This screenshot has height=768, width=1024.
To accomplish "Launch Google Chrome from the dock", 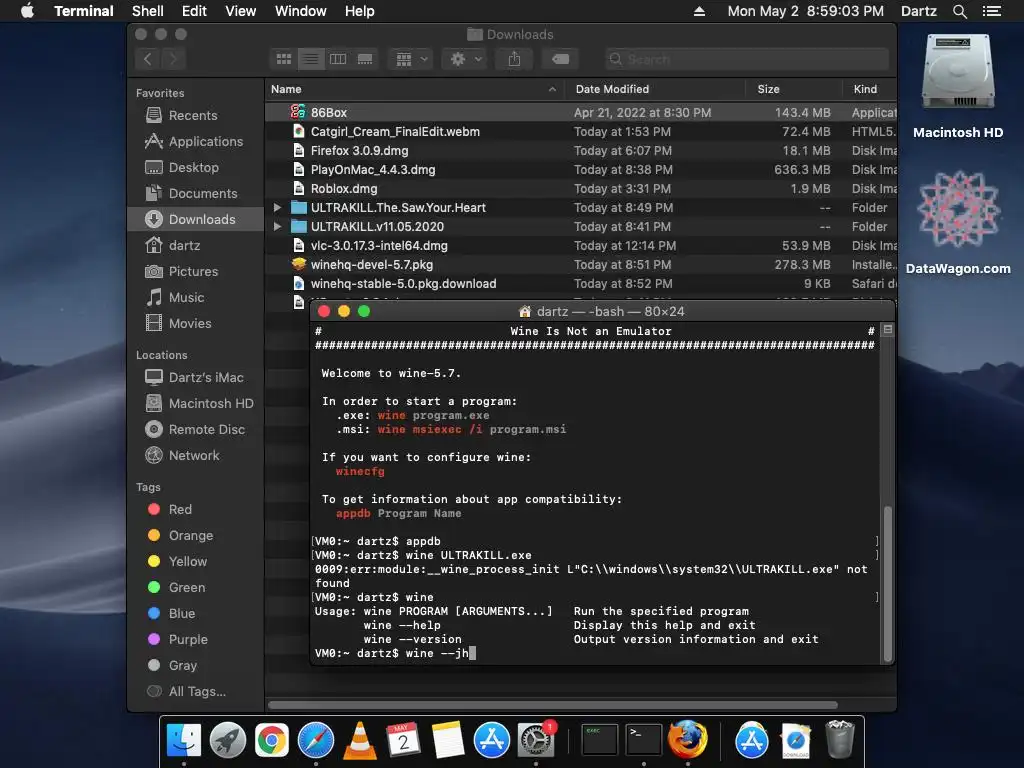I will point(272,741).
